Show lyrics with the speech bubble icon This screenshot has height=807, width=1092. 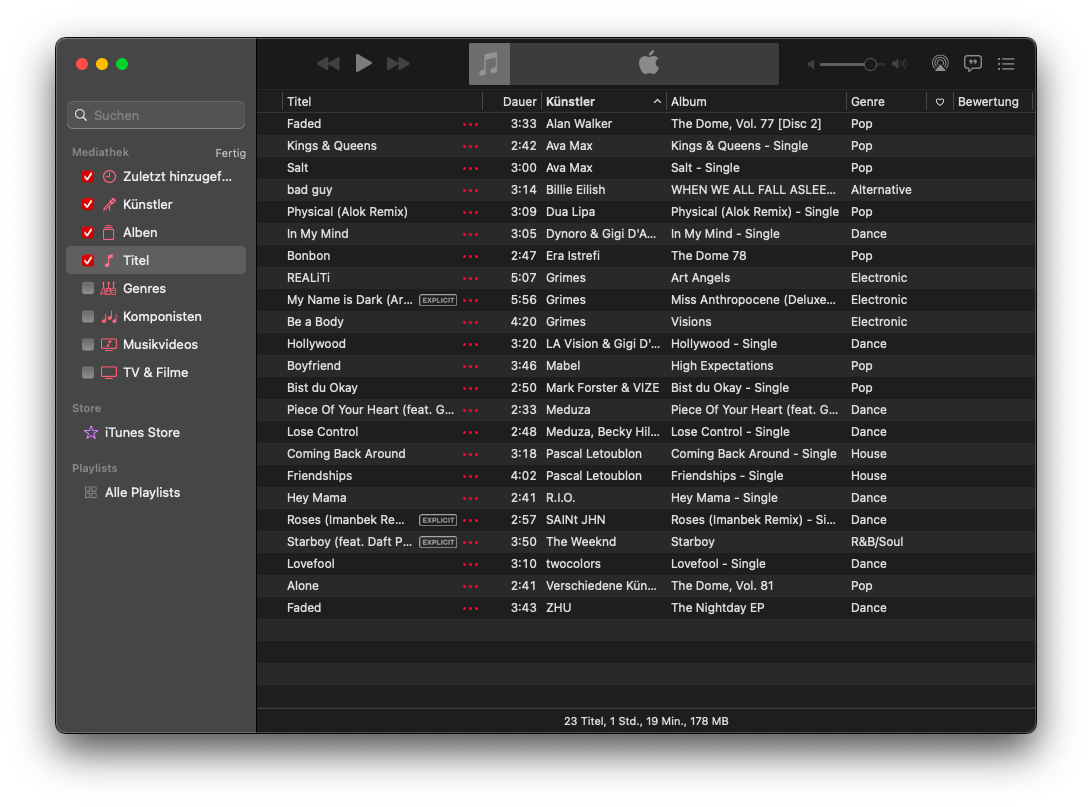(x=972, y=64)
